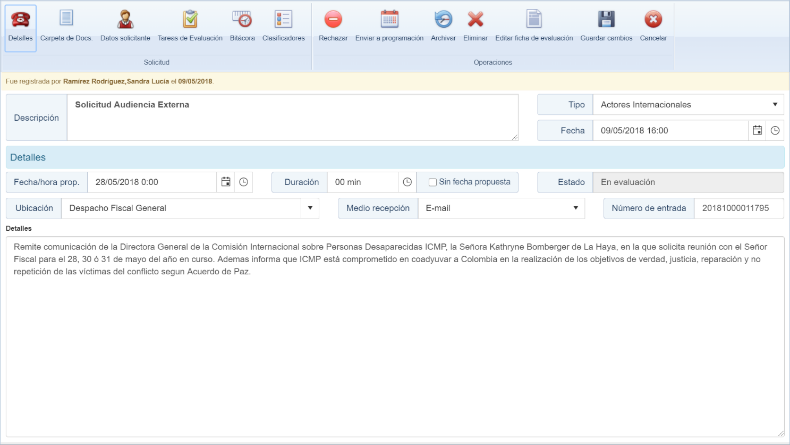Viewport: 790px width, 445px height.
Task: Click the Estado En evaluación field
Action: pyautogui.click(x=688, y=182)
